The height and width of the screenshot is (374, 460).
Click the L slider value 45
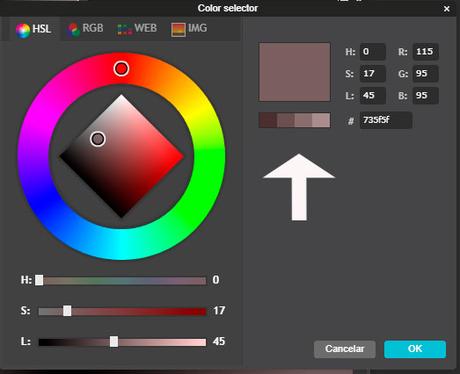(x=219, y=342)
